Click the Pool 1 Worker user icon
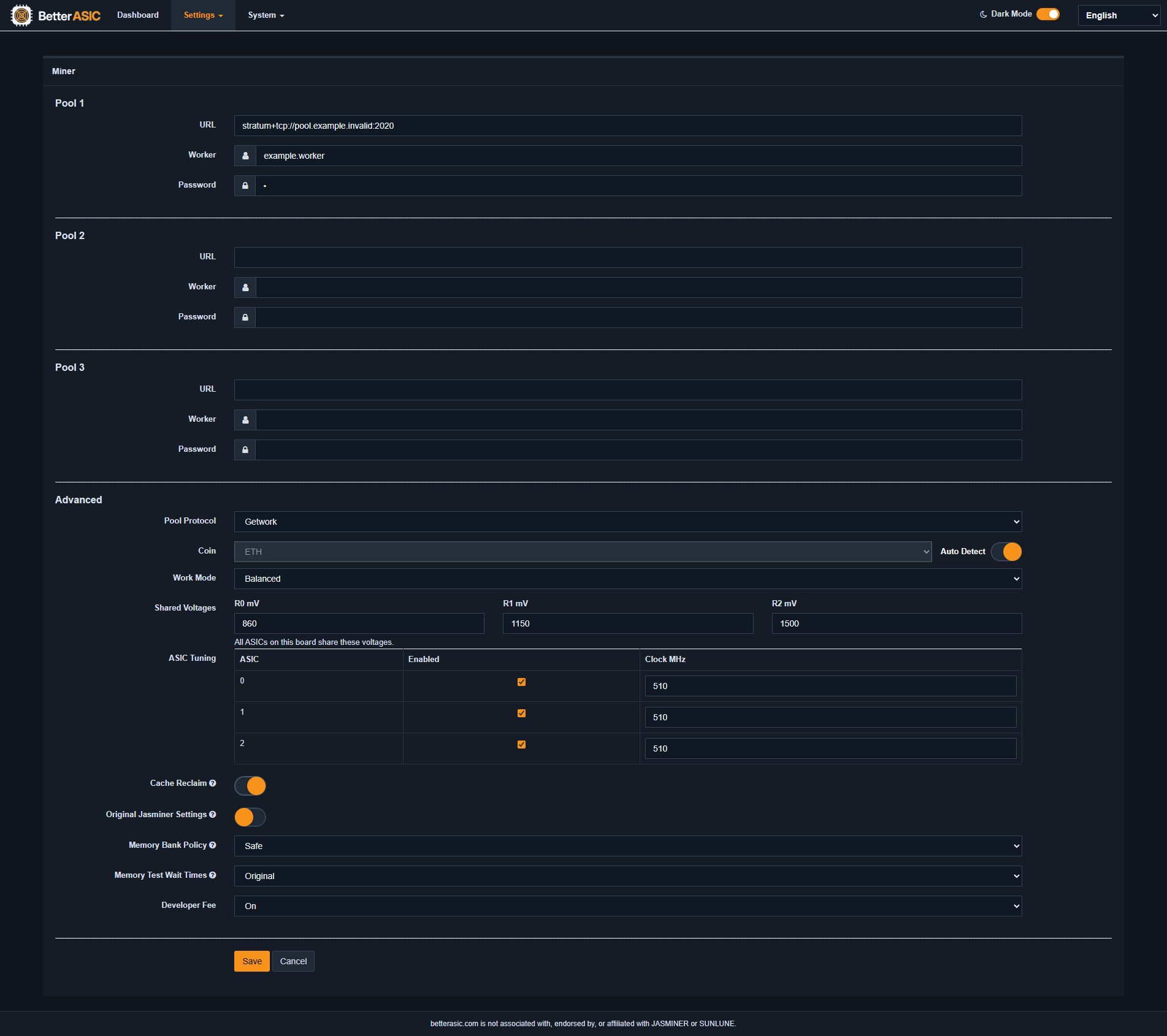Screen dimensions: 1167x1036 pyautogui.click(x=245, y=156)
